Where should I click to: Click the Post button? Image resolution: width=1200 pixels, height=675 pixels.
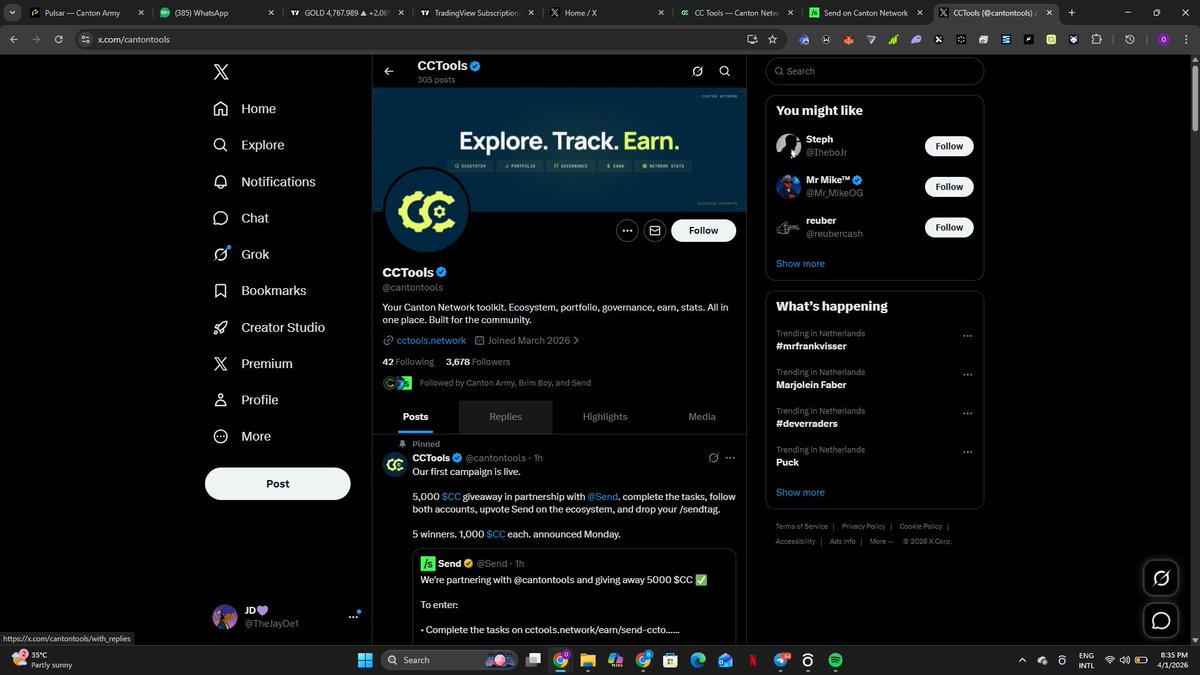[x=278, y=483]
